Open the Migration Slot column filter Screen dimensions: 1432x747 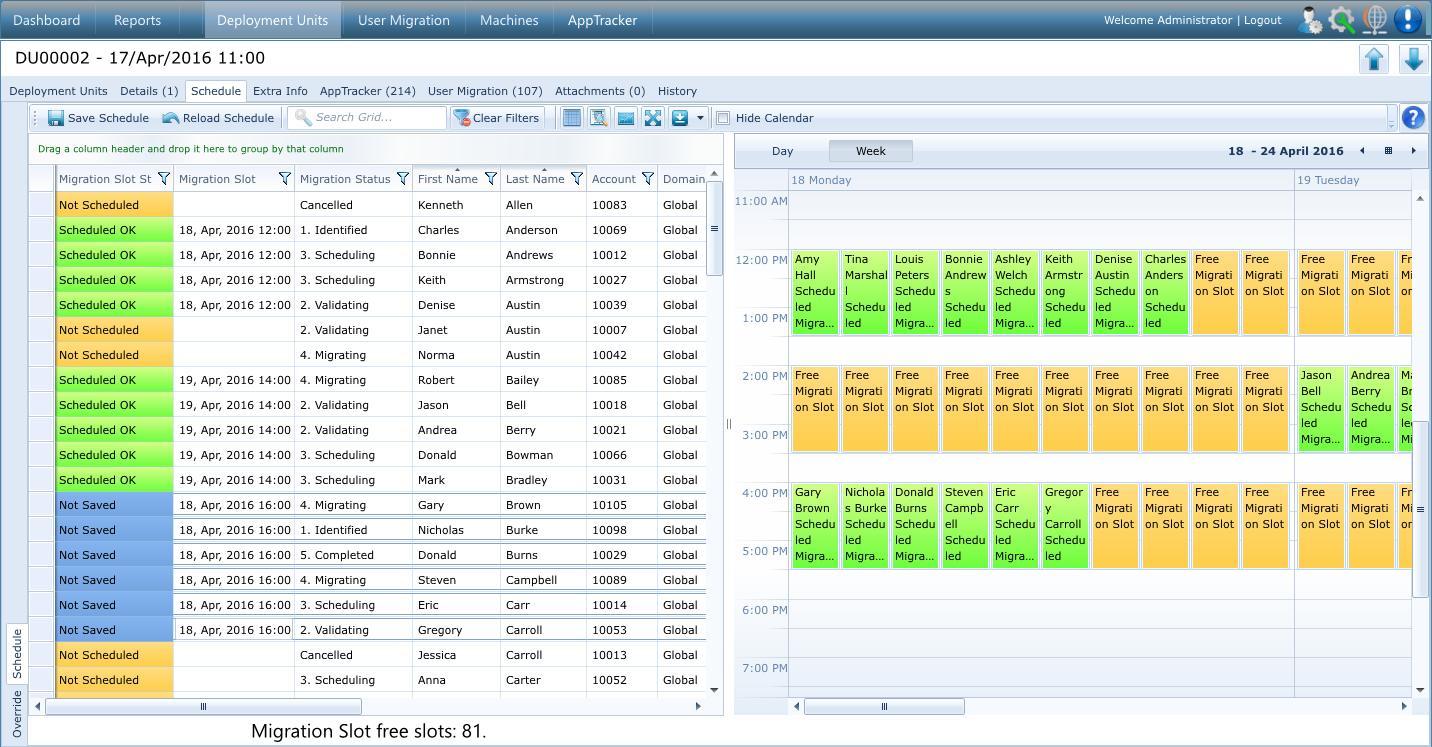tap(284, 179)
